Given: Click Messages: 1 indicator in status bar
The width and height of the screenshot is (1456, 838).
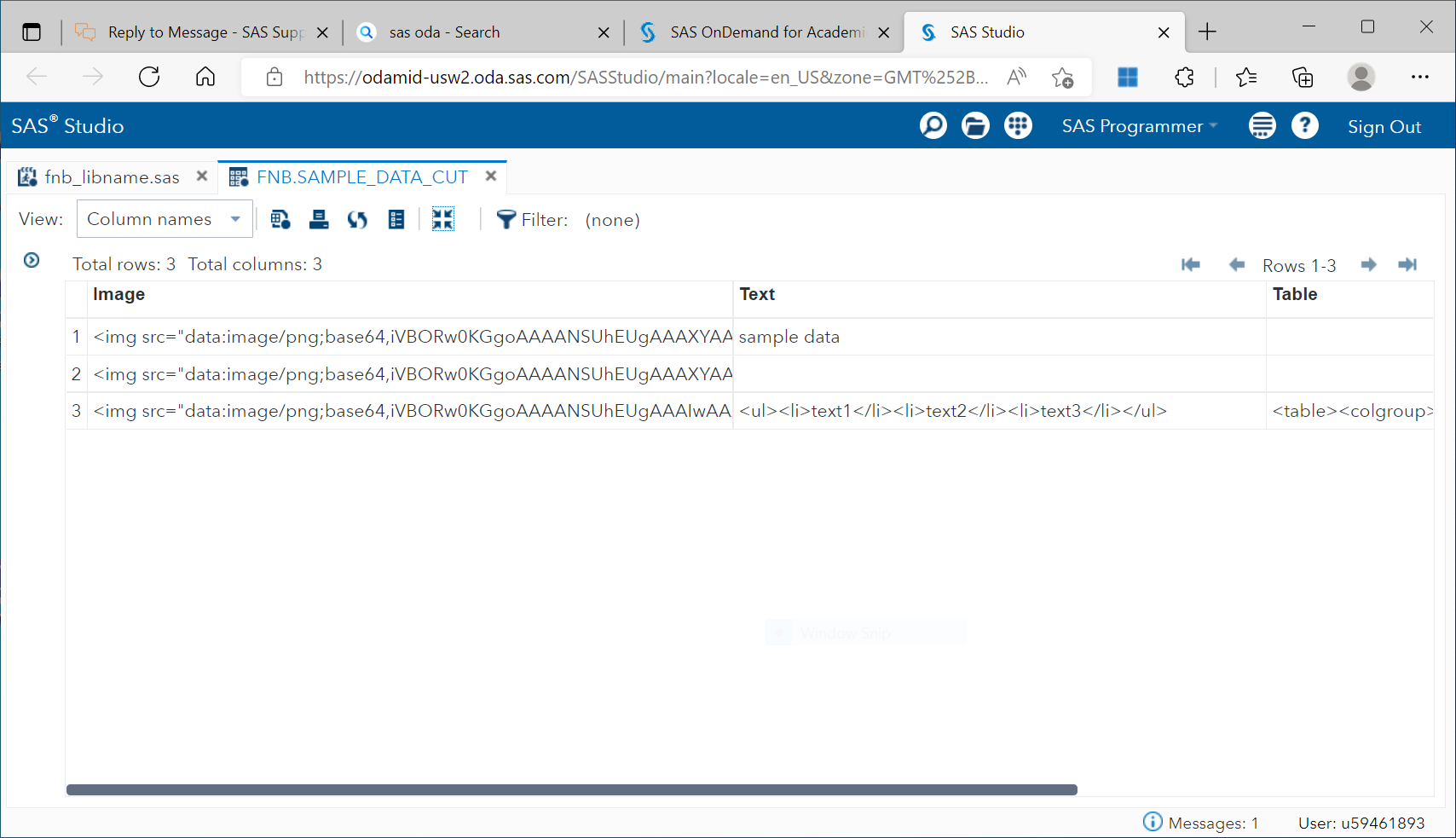Looking at the screenshot, I should point(1202,822).
